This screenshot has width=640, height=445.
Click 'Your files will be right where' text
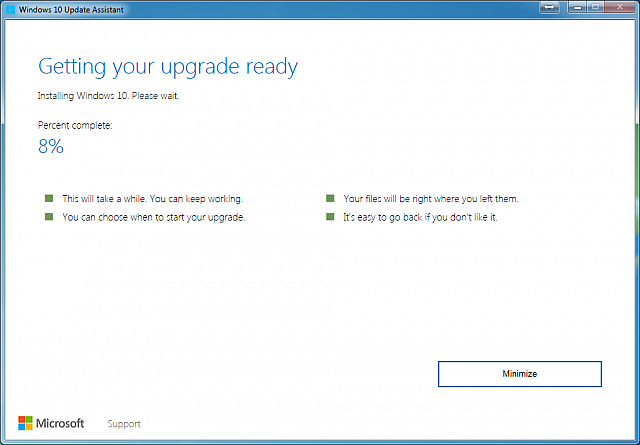point(431,199)
